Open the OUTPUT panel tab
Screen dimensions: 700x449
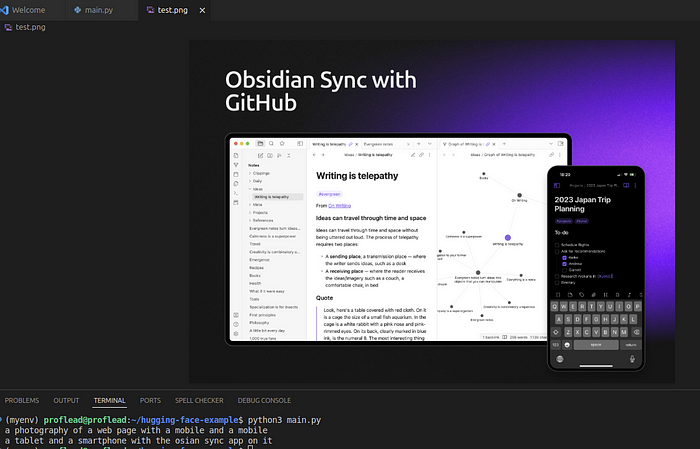tap(66, 400)
